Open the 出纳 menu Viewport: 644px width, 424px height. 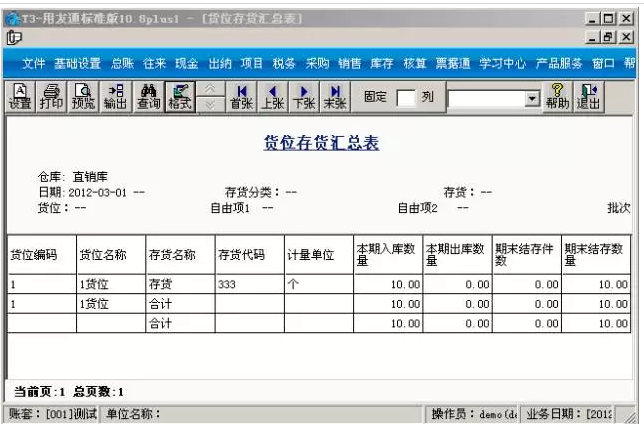click(220, 63)
